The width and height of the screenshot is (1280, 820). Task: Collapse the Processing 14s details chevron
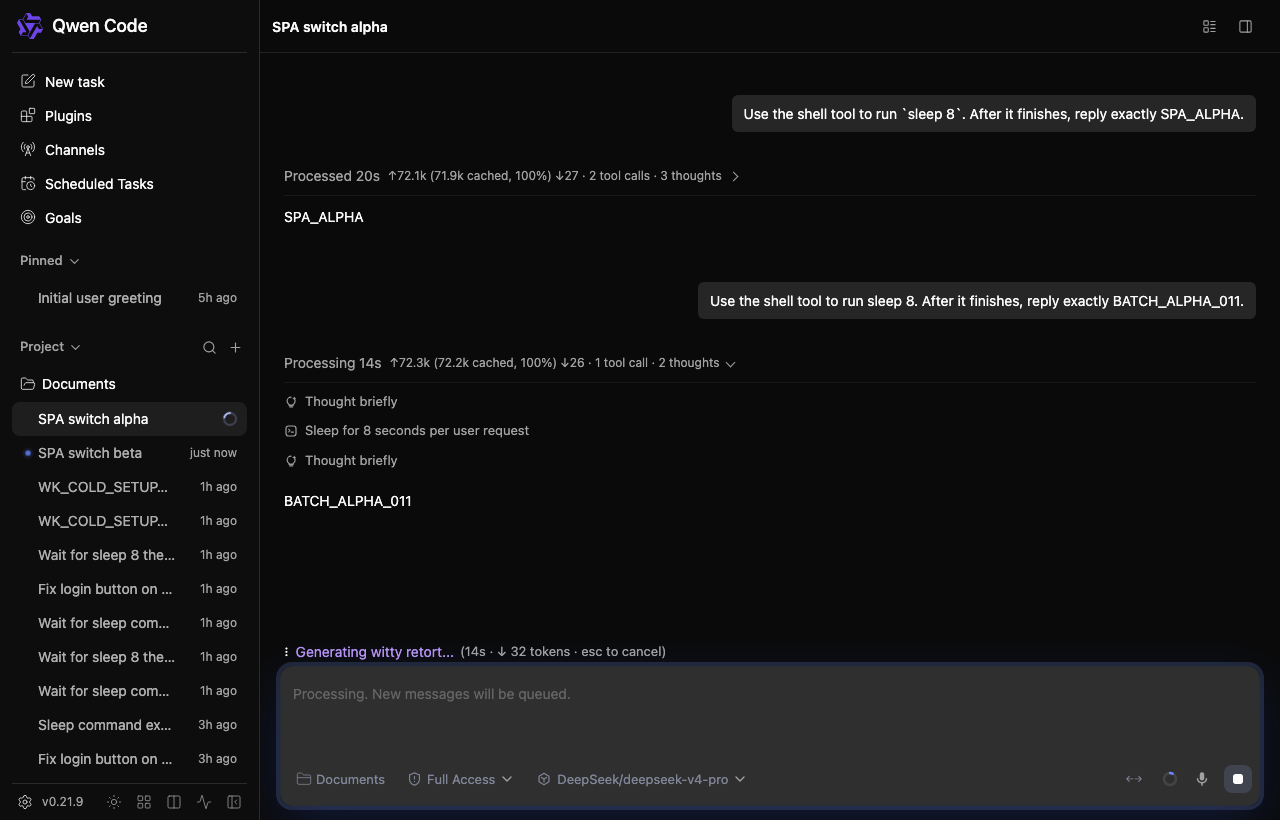[730, 364]
